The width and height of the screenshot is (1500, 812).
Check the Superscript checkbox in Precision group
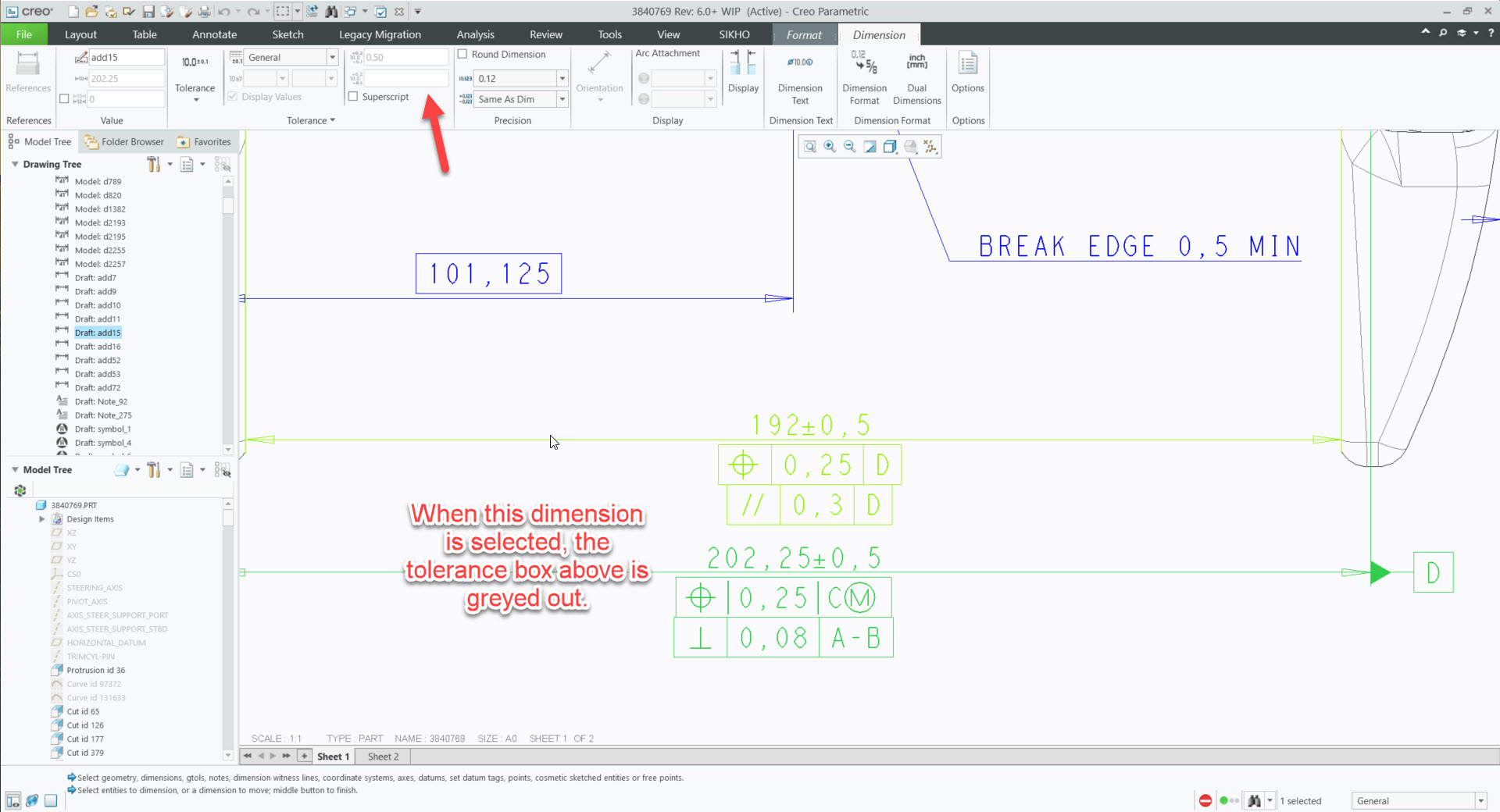(x=353, y=96)
